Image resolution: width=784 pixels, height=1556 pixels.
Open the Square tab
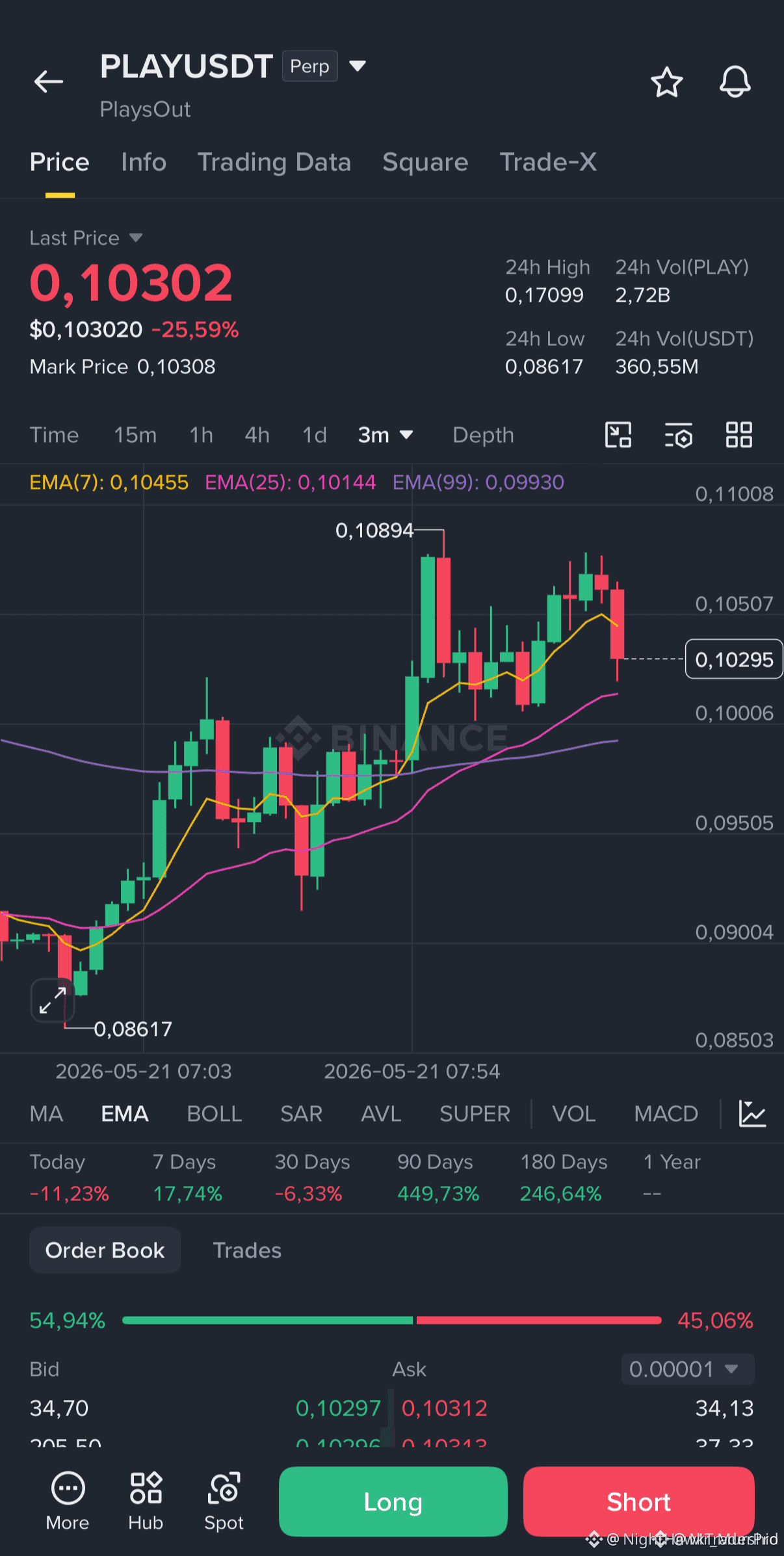(x=425, y=162)
